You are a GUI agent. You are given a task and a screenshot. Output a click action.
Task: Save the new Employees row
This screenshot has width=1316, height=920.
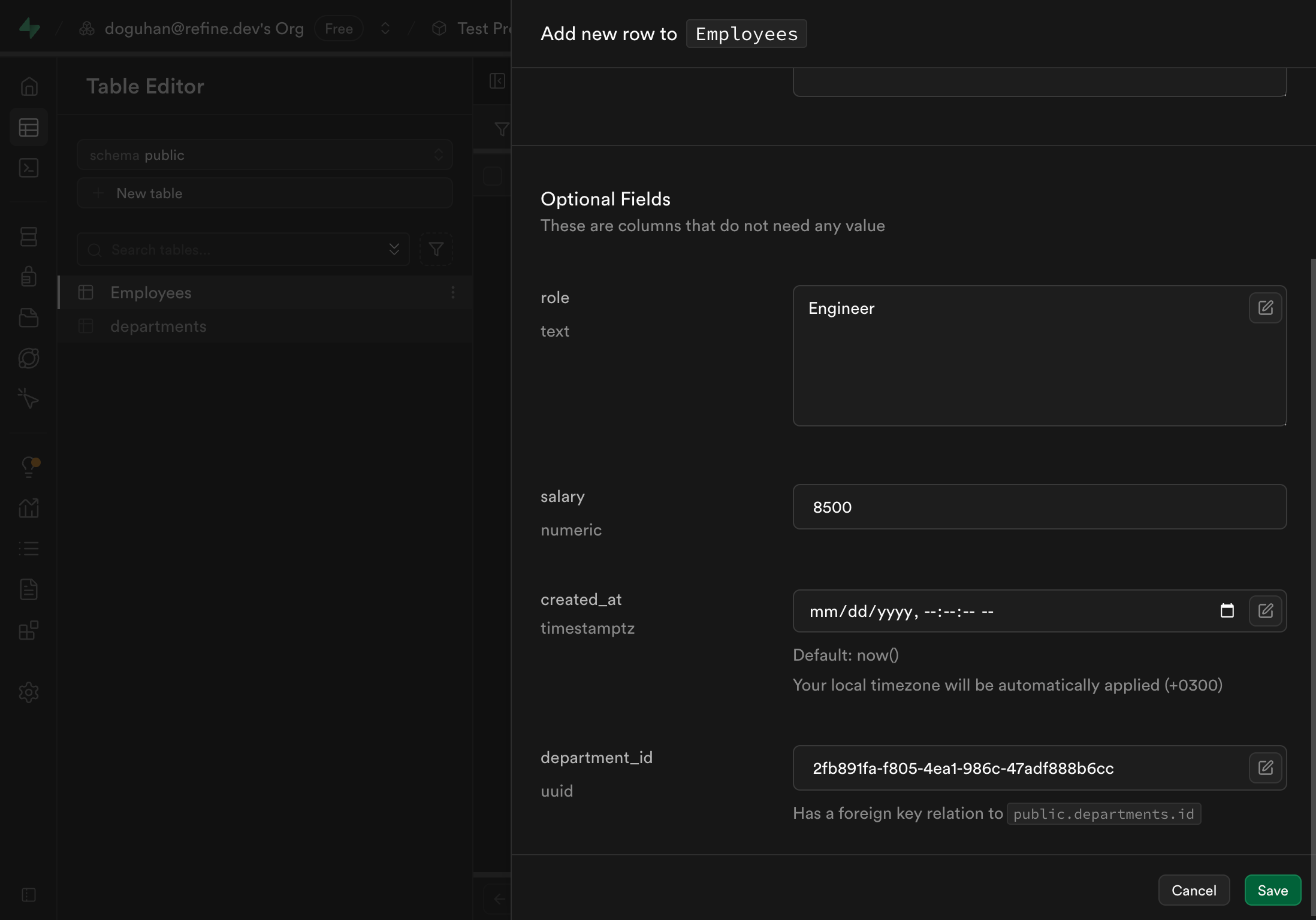point(1272,890)
